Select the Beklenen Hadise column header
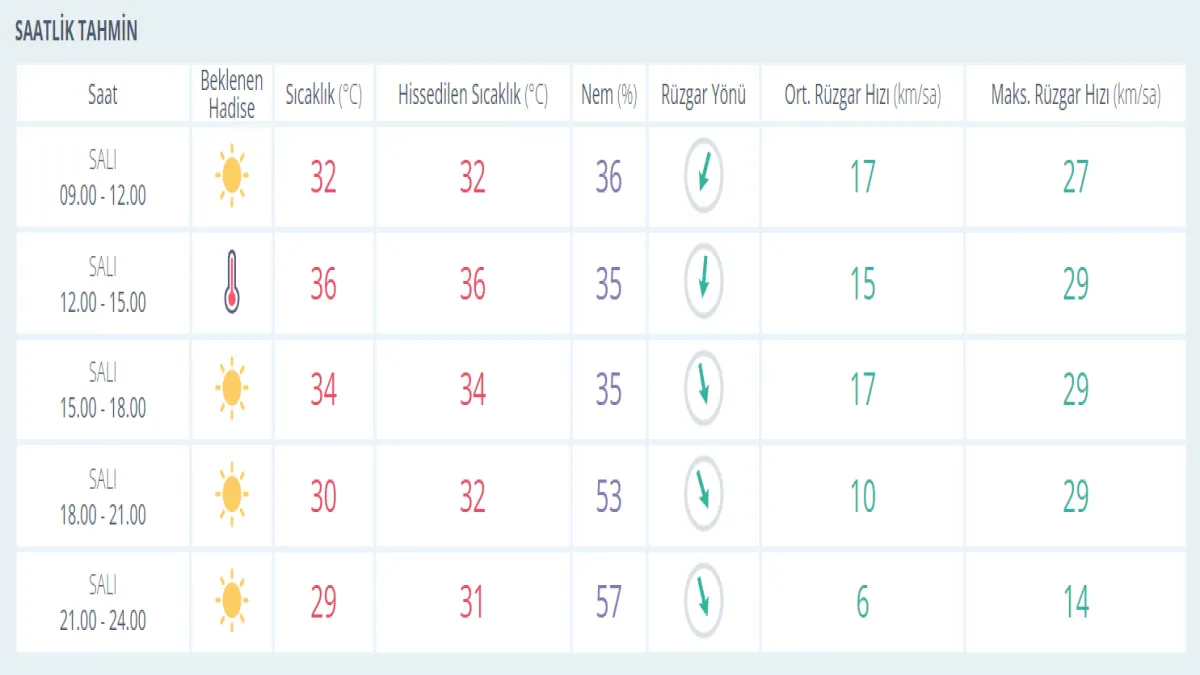Screen dimensions: 1200x675 (232, 95)
